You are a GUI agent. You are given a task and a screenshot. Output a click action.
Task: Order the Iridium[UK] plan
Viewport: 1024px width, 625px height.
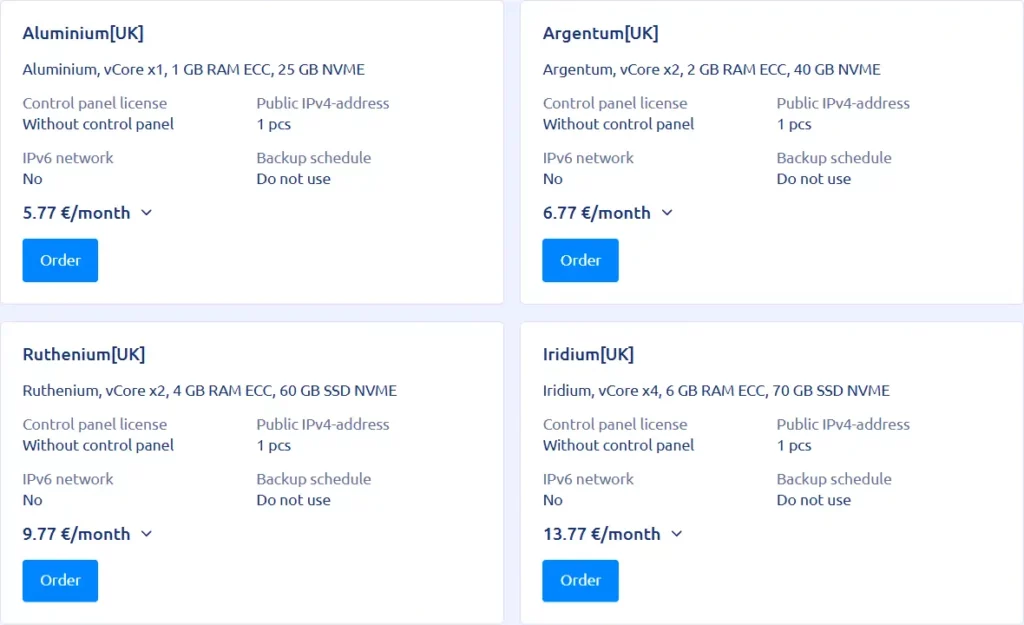coord(580,580)
